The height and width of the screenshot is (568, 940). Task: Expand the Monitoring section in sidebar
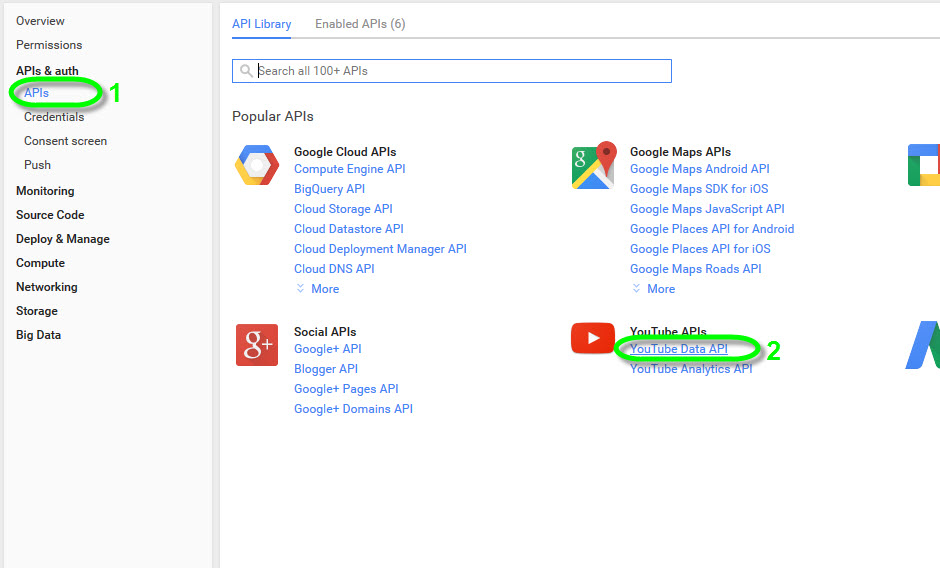click(45, 191)
